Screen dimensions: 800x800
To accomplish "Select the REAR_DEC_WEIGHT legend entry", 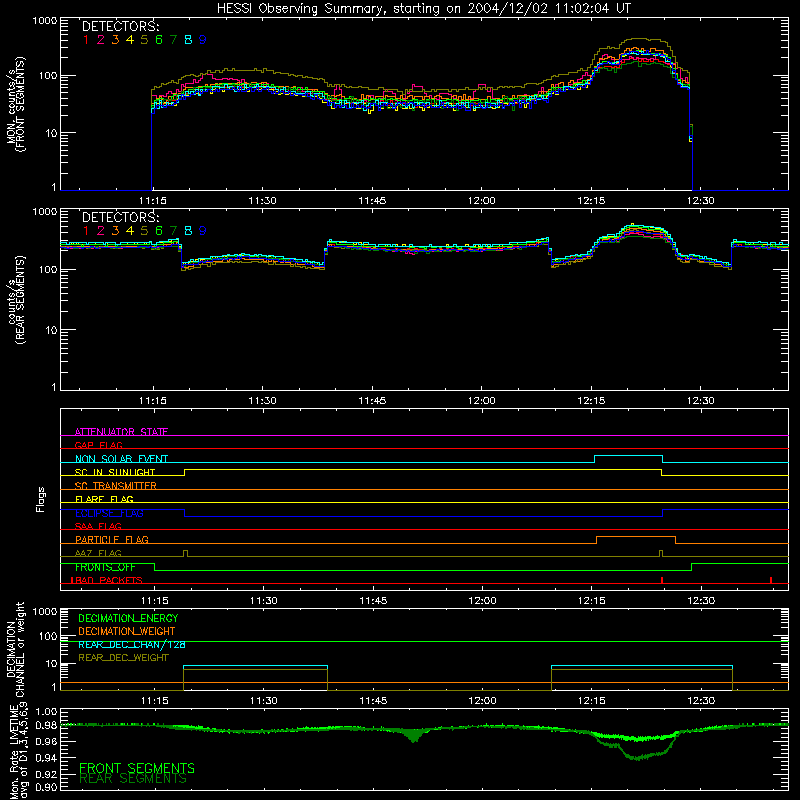I will (123, 658).
